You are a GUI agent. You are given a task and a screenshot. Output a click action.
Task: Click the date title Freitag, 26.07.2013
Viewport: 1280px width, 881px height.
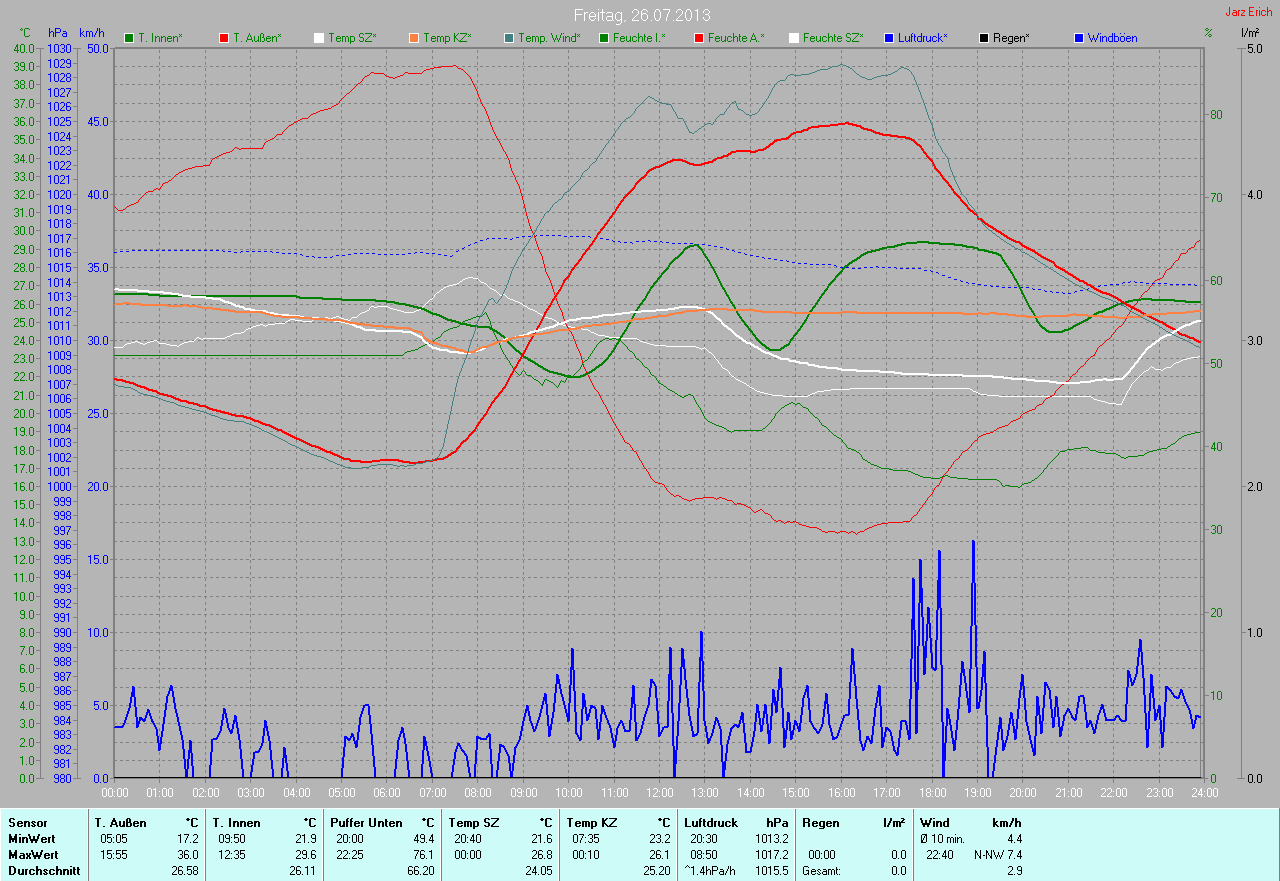click(x=640, y=15)
